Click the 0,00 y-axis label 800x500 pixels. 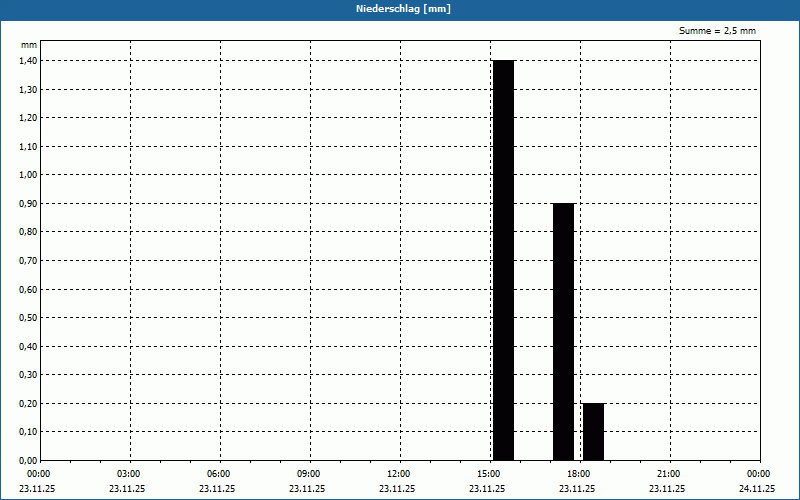tap(28, 460)
